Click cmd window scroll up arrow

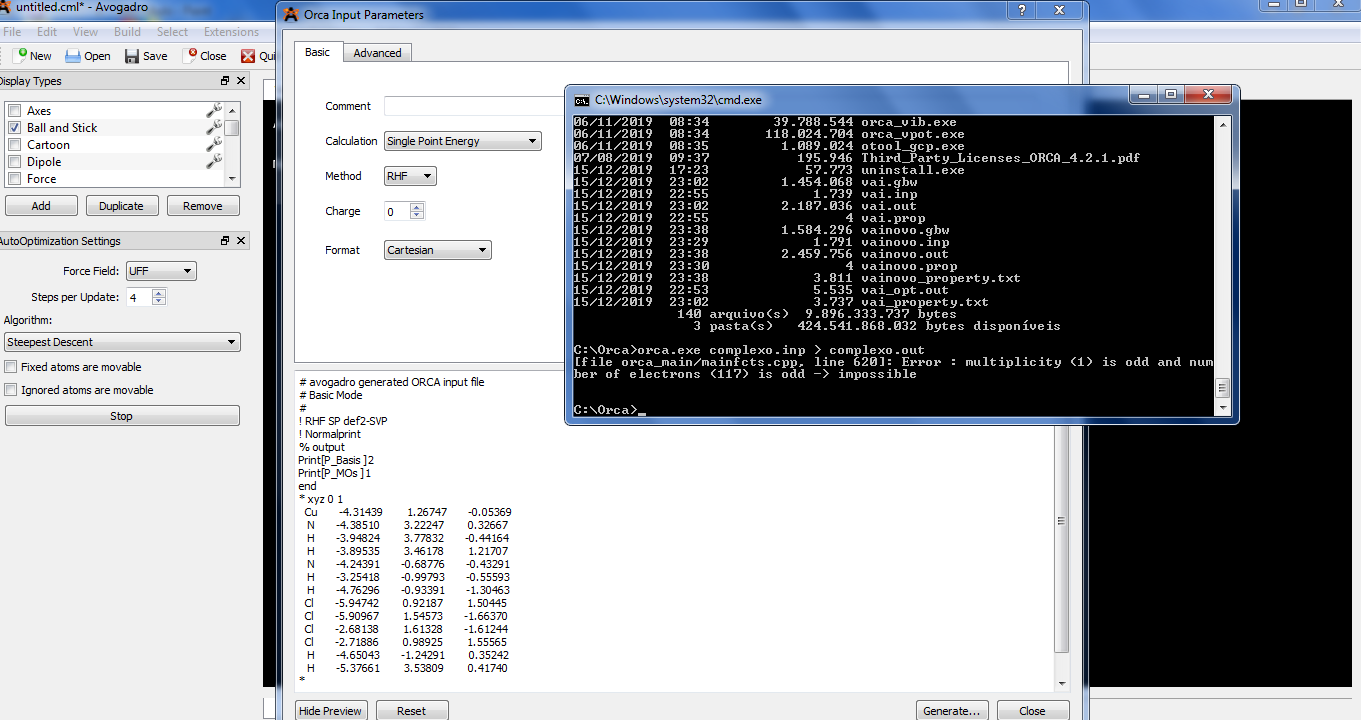(x=1221, y=124)
